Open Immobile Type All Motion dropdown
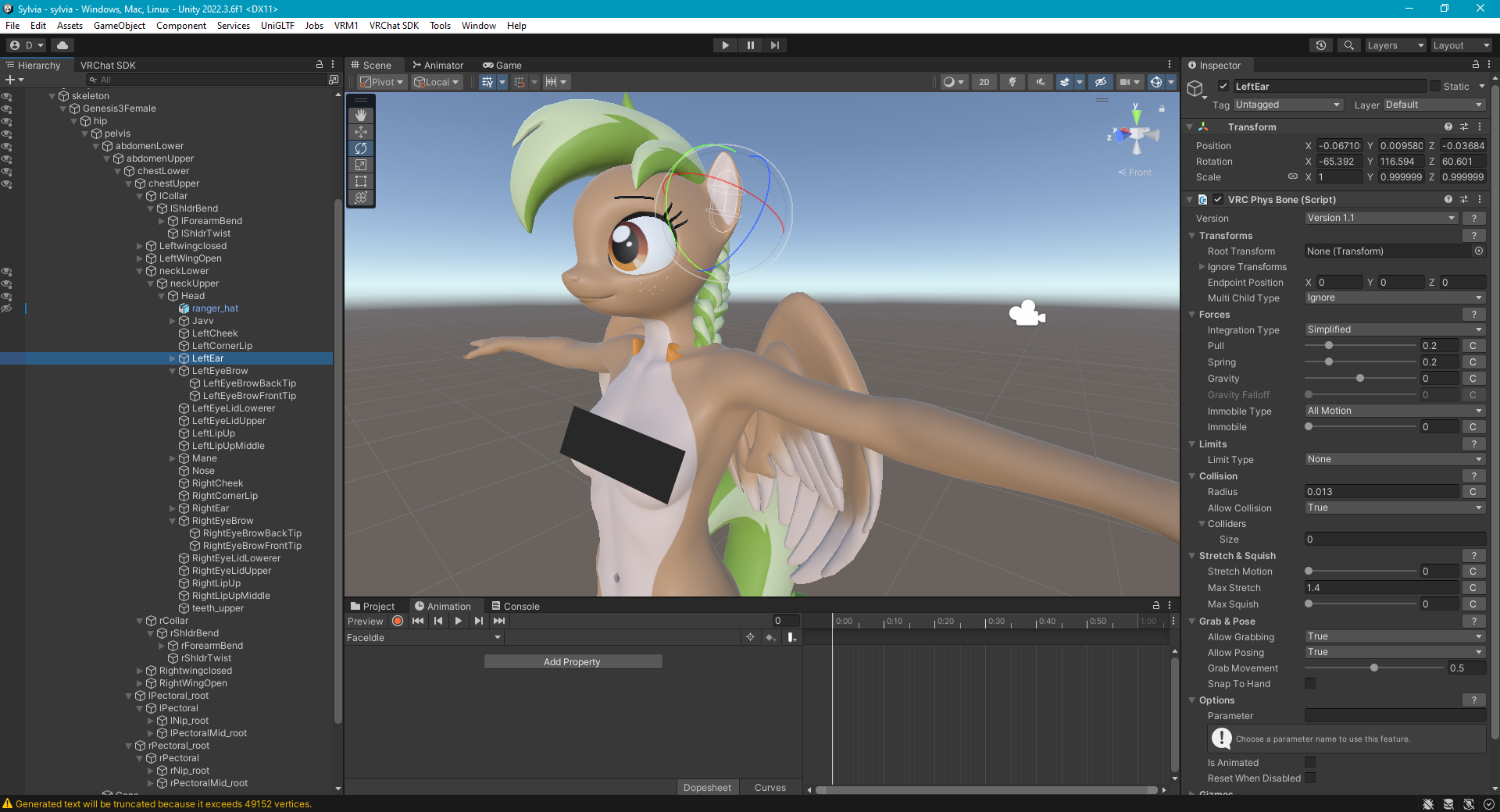 click(1395, 411)
